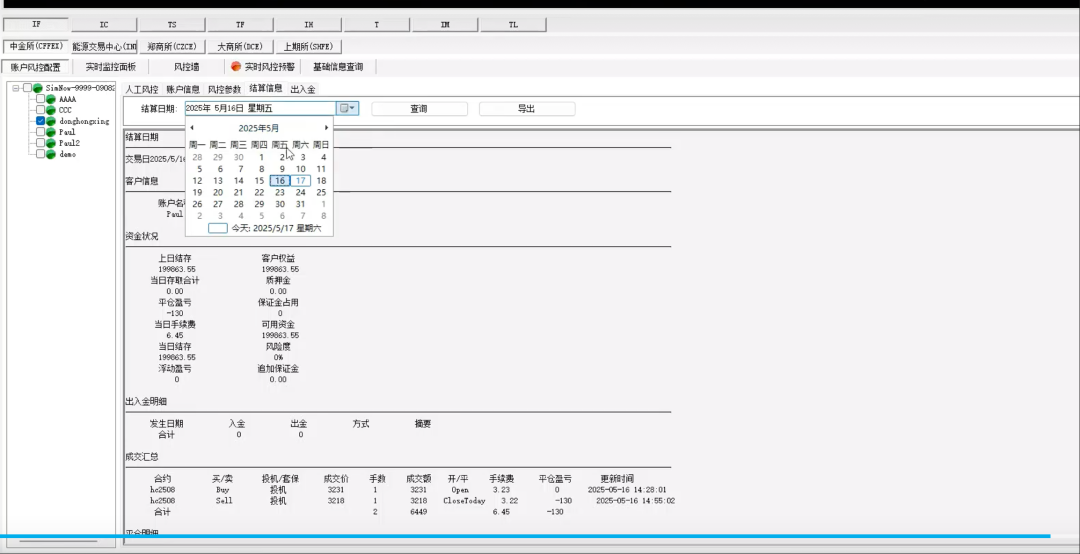Click the red icon on 实时风控预警 tab
Image resolution: width=1080 pixels, height=554 pixels.
(x=236, y=67)
